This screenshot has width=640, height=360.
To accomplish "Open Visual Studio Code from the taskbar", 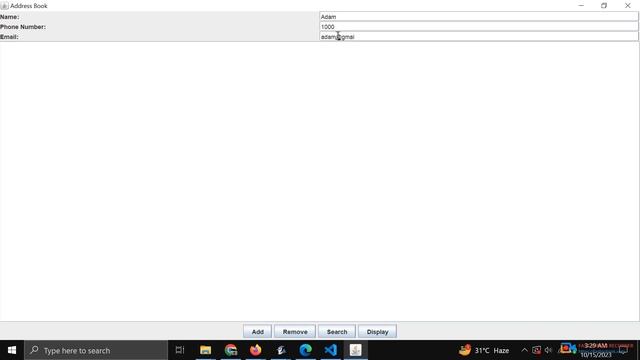I will pyautogui.click(x=330, y=350).
